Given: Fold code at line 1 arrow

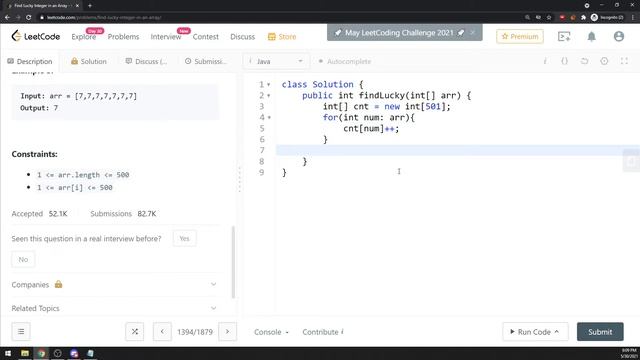Looking at the screenshot, I should tap(269, 84).
